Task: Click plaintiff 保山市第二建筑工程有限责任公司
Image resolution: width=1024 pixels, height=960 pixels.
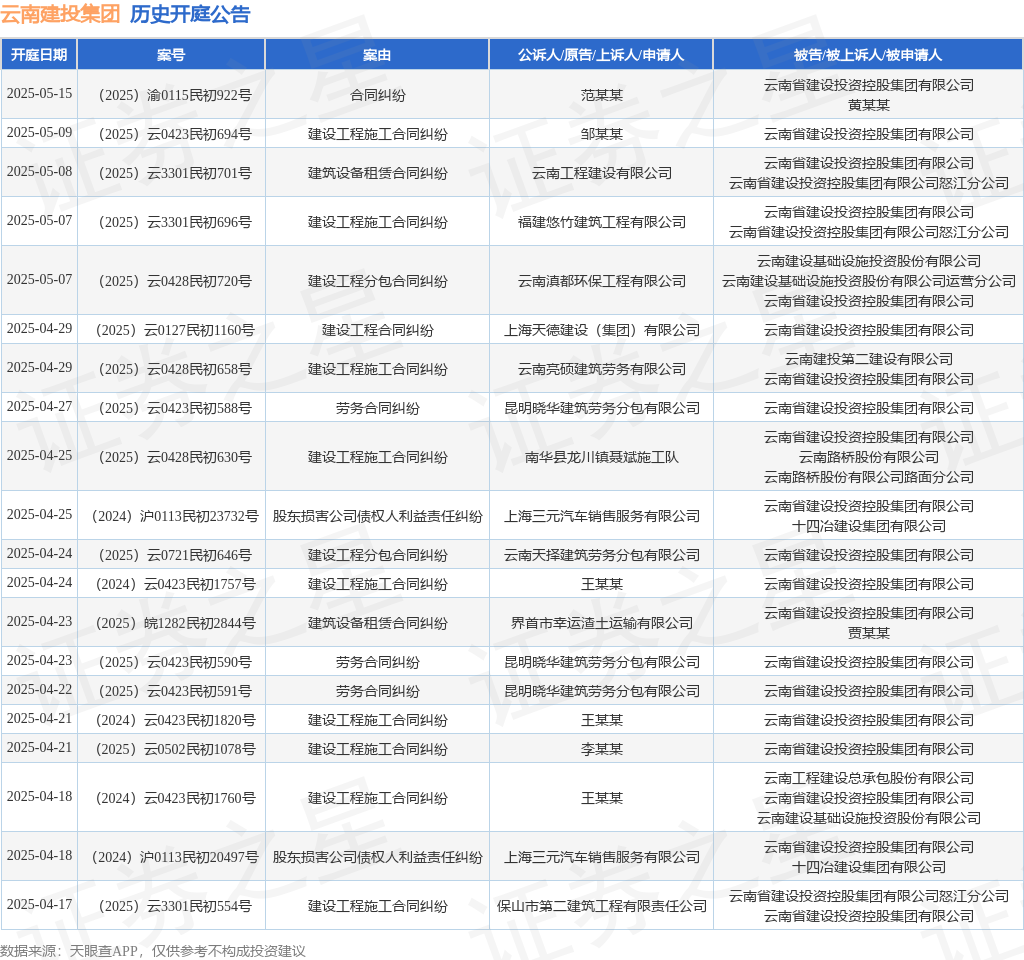Action: [x=601, y=906]
